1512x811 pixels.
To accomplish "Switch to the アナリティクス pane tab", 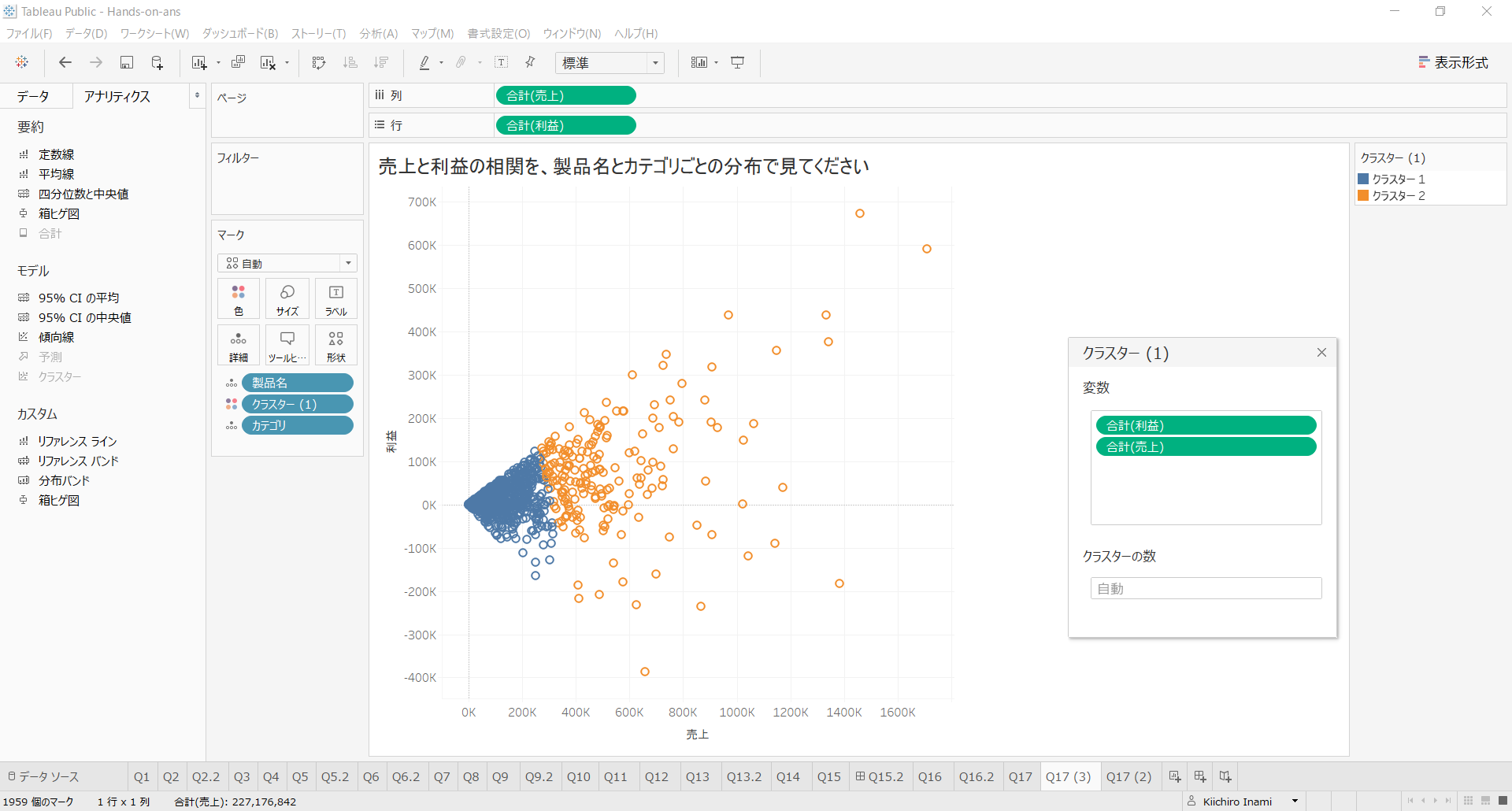I will 117,96.
